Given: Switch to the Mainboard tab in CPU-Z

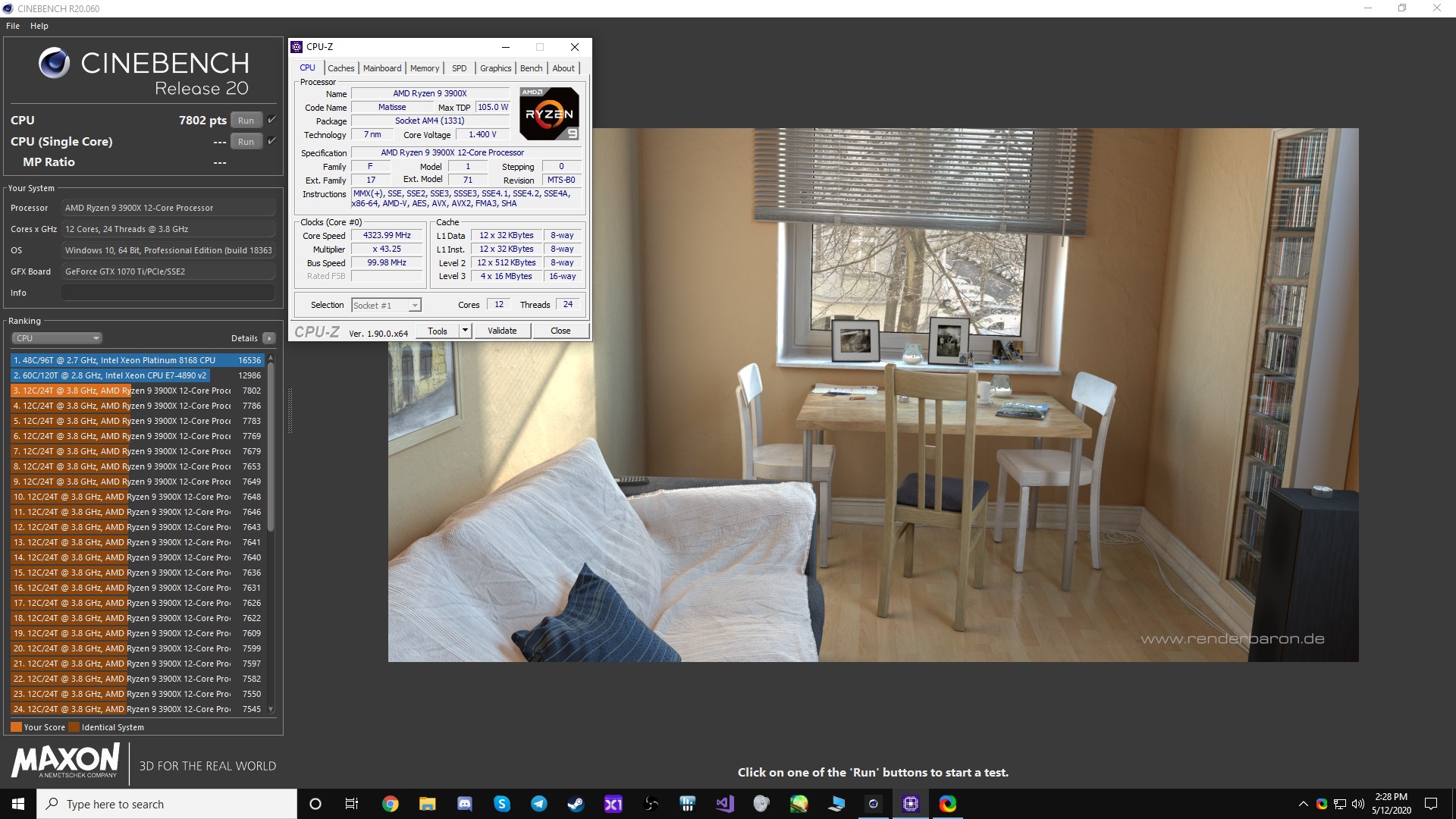Looking at the screenshot, I should [382, 68].
